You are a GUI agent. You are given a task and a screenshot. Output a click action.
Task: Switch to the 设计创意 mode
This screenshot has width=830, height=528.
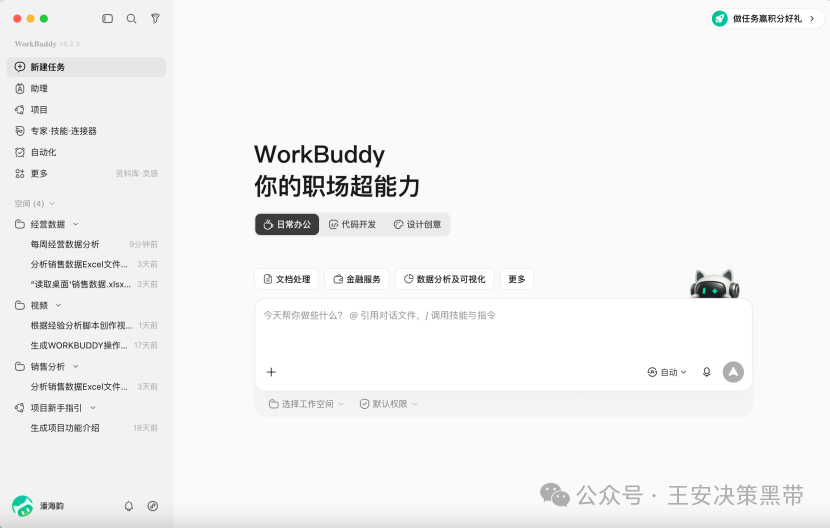point(418,225)
